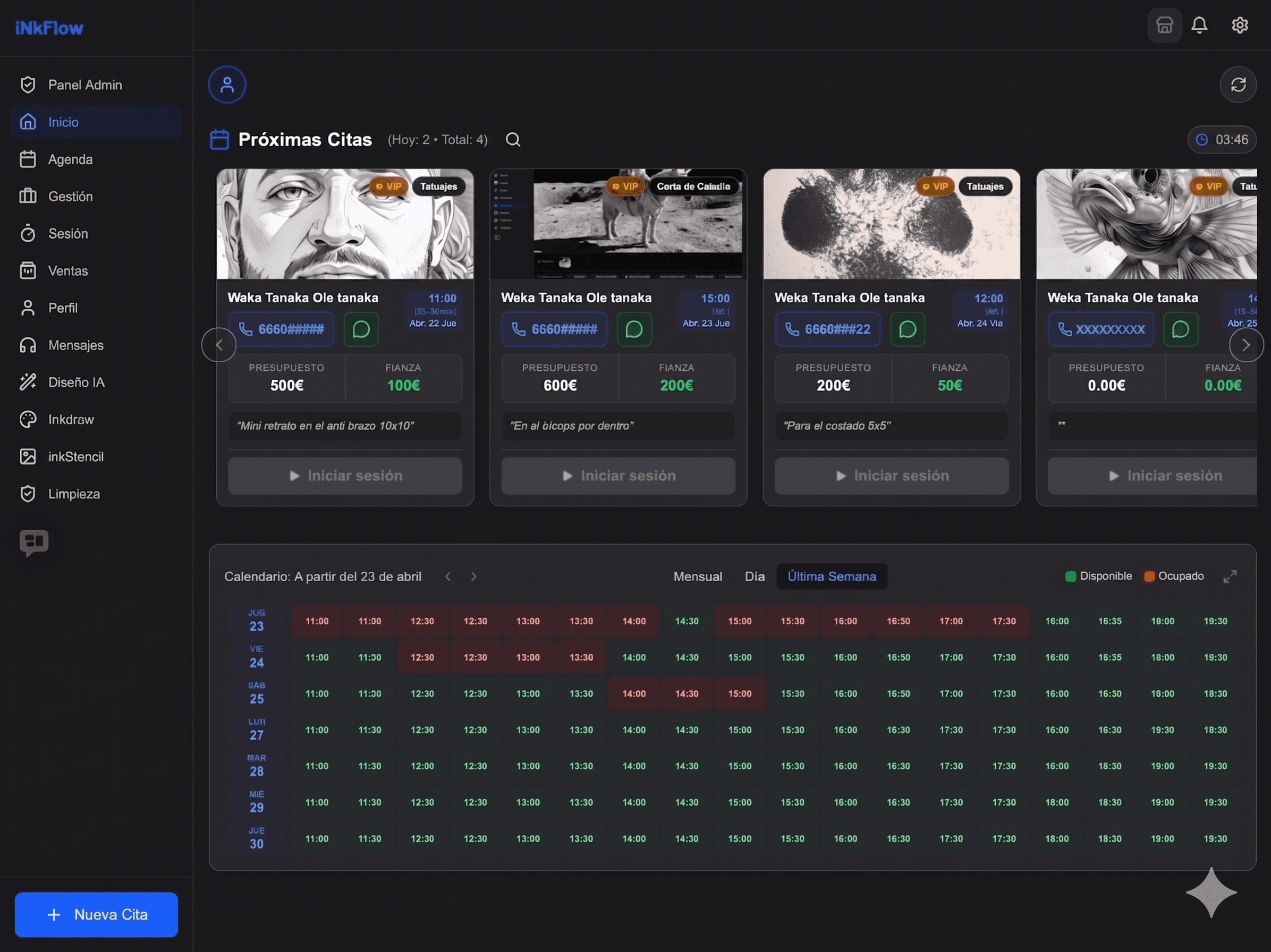This screenshot has width=1271, height=952.
Task: Open the settings gear icon
Action: coord(1240,25)
